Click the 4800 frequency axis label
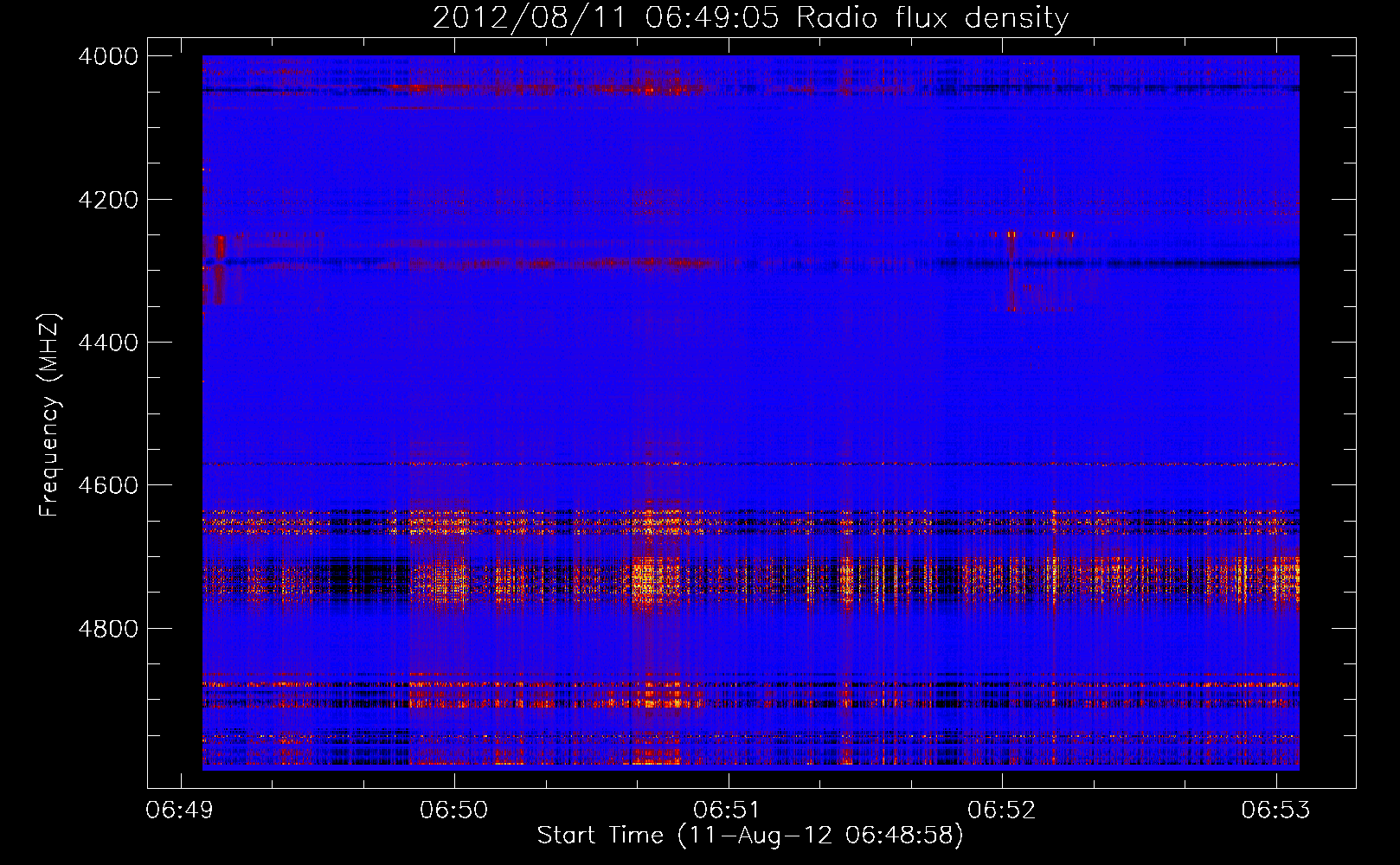Viewport: 1400px width, 865px height. coord(108,629)
